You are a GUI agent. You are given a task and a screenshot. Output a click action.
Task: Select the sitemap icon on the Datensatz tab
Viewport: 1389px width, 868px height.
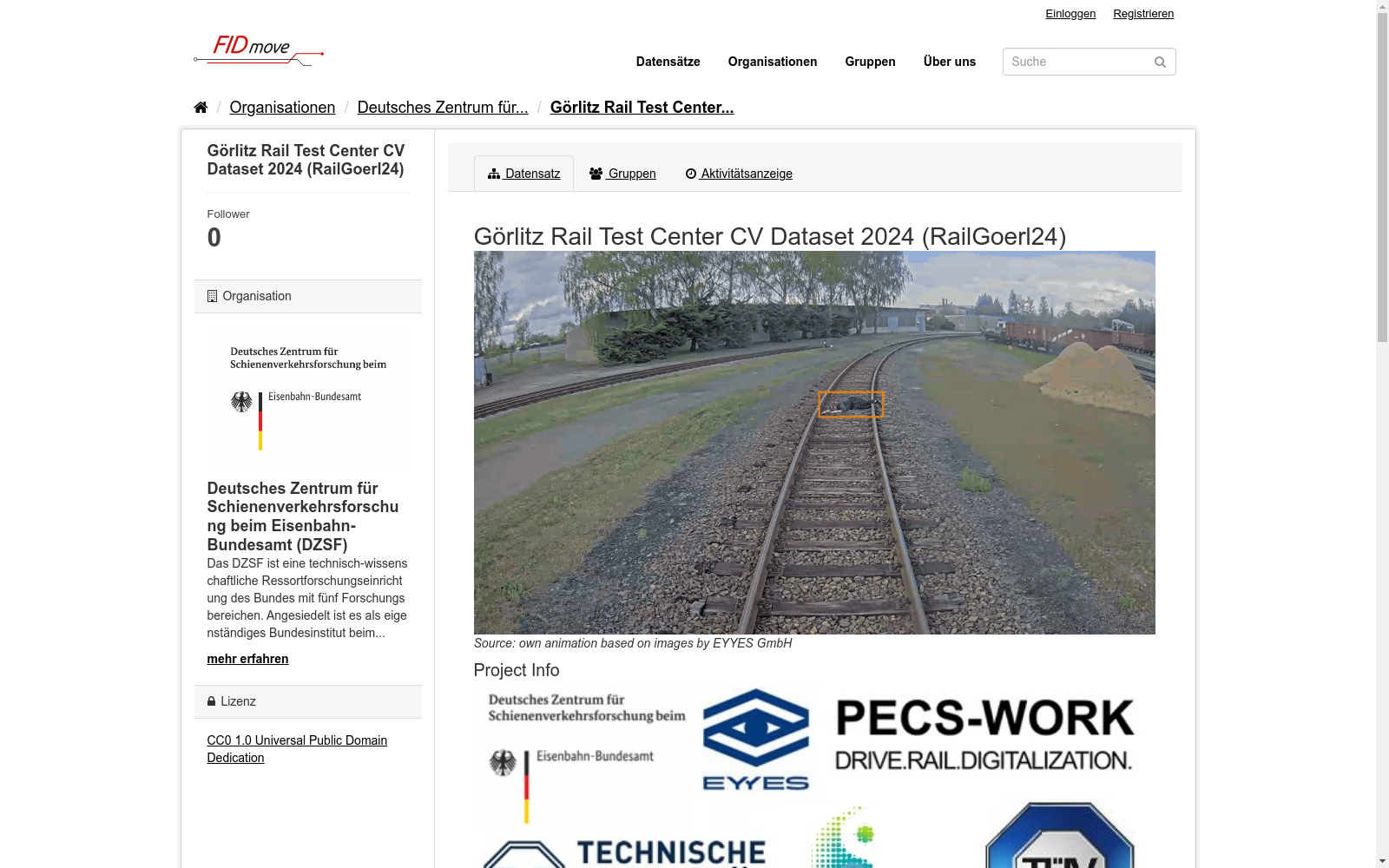click(494, 173)
